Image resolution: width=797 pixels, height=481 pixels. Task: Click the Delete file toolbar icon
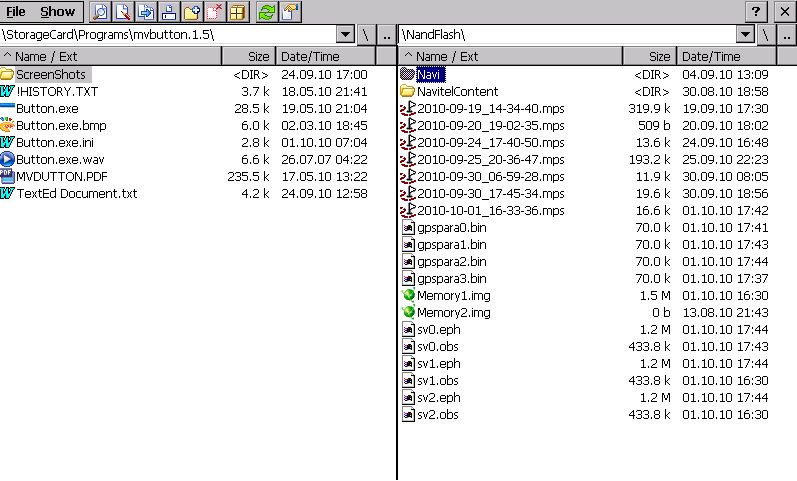point(214,12)
